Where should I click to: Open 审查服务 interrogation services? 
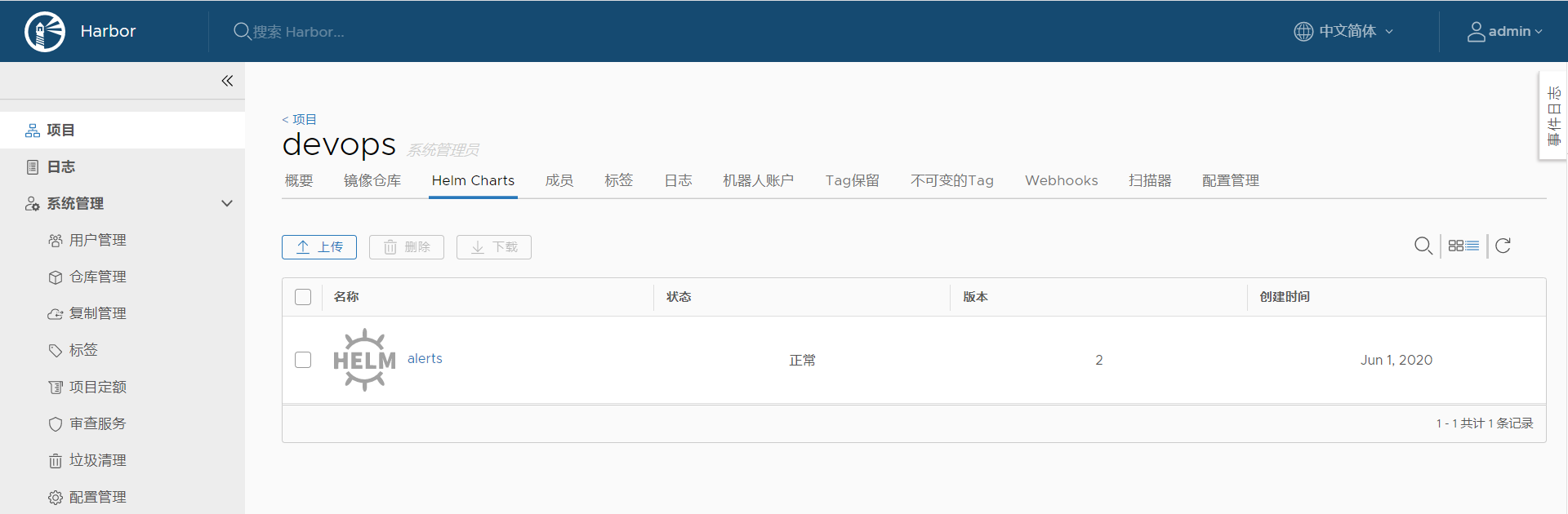(x=97, y=423)
